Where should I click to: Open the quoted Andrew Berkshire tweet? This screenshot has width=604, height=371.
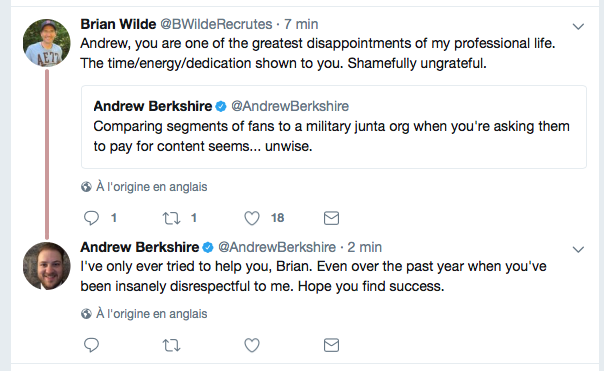tap(334, 127)
